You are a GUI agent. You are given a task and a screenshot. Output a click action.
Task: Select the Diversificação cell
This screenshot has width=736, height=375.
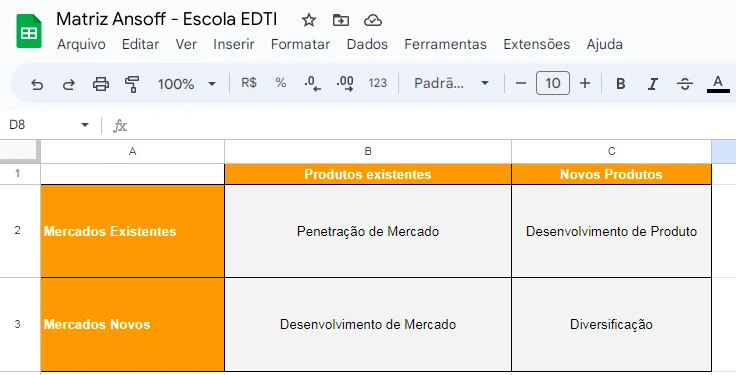611,324
